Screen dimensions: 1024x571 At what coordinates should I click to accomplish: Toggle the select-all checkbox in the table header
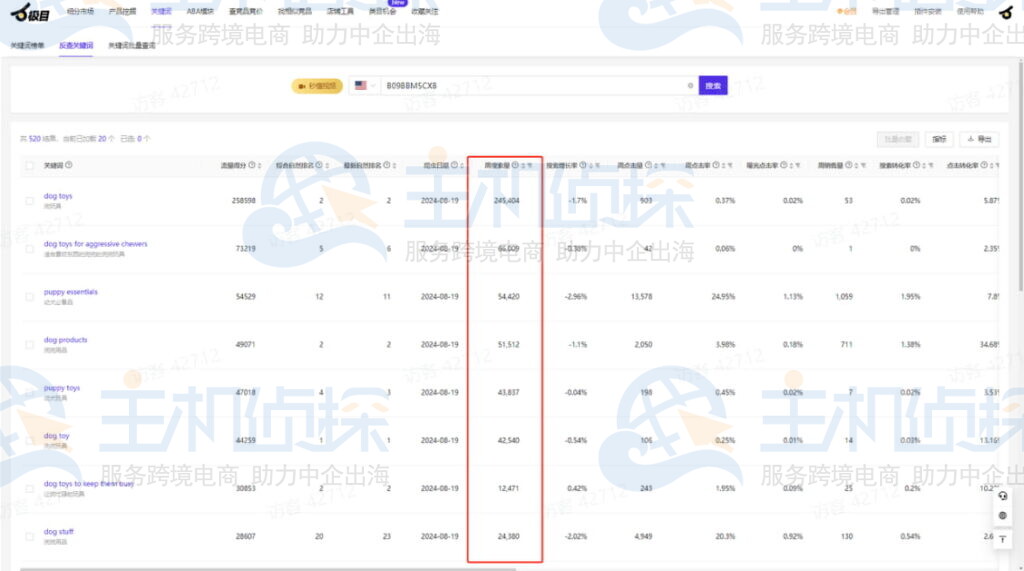(x=30, y=165)
